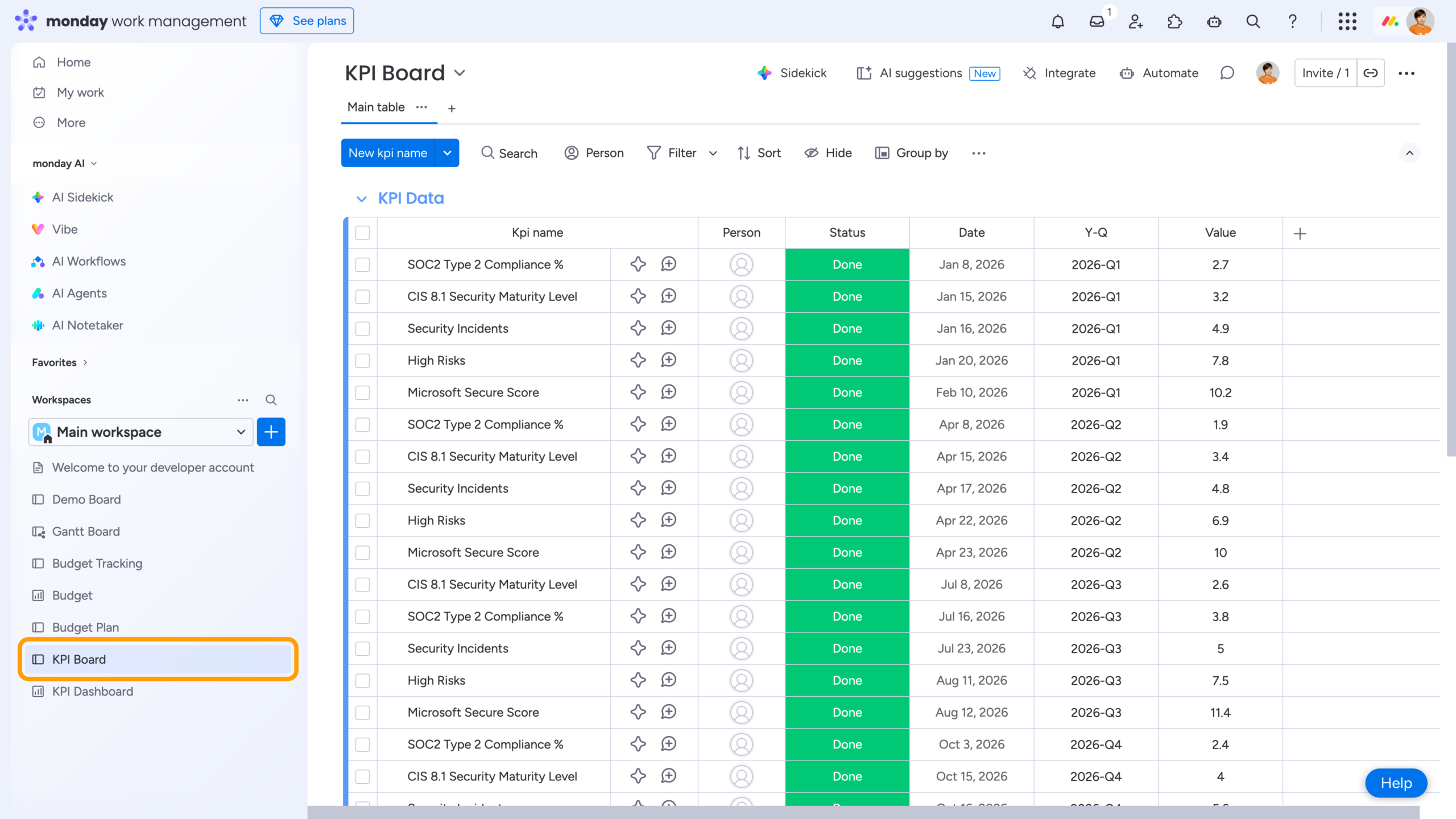
Task: Collapse the KPI Data group
Action: point(362,198)
